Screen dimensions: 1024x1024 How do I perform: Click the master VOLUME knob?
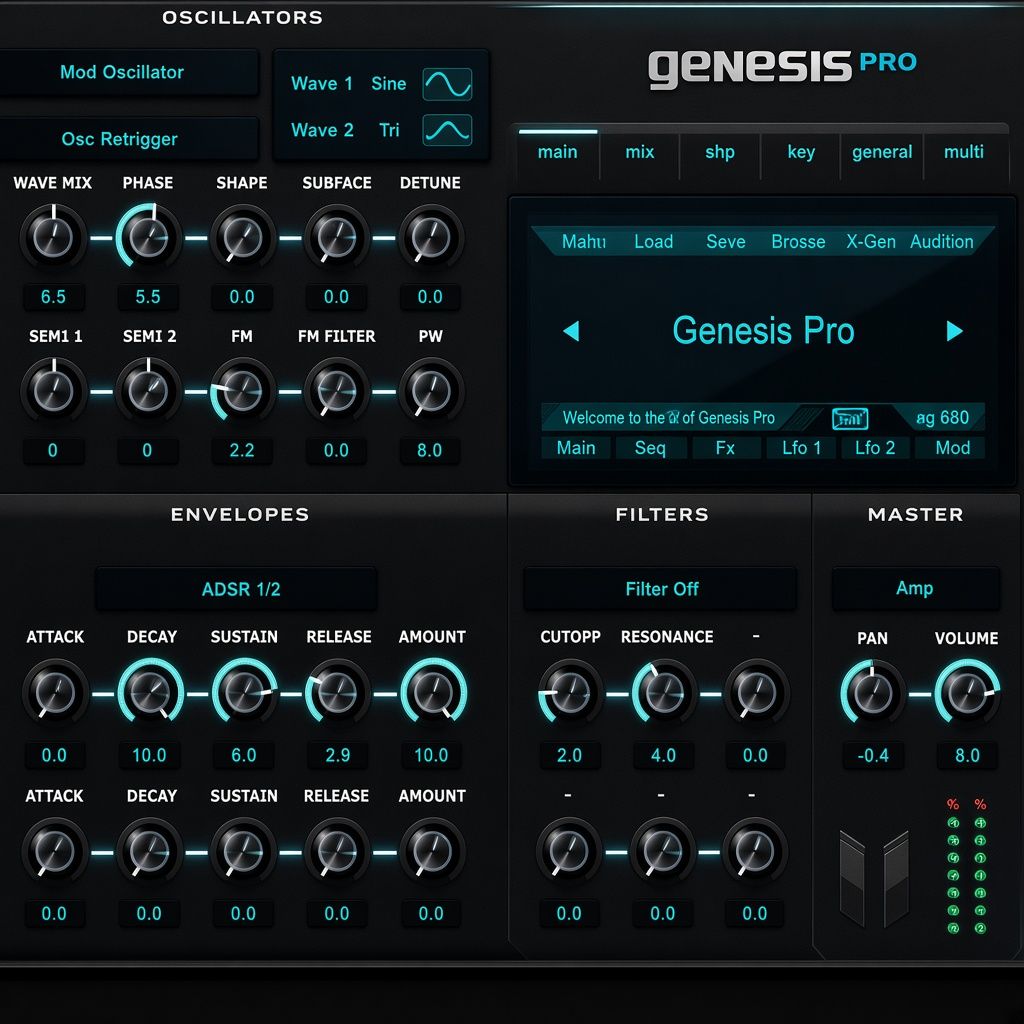967,692
